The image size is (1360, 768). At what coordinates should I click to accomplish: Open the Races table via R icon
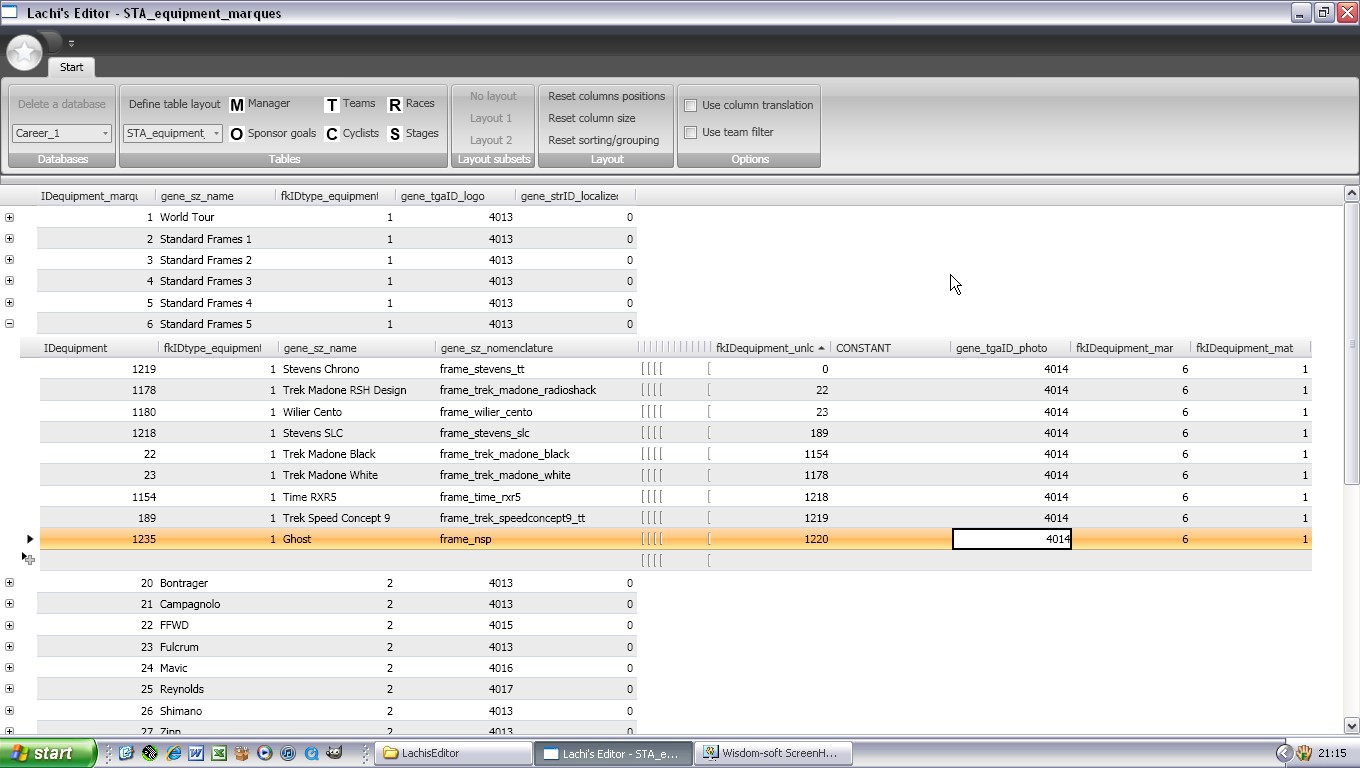click(395, 105)
